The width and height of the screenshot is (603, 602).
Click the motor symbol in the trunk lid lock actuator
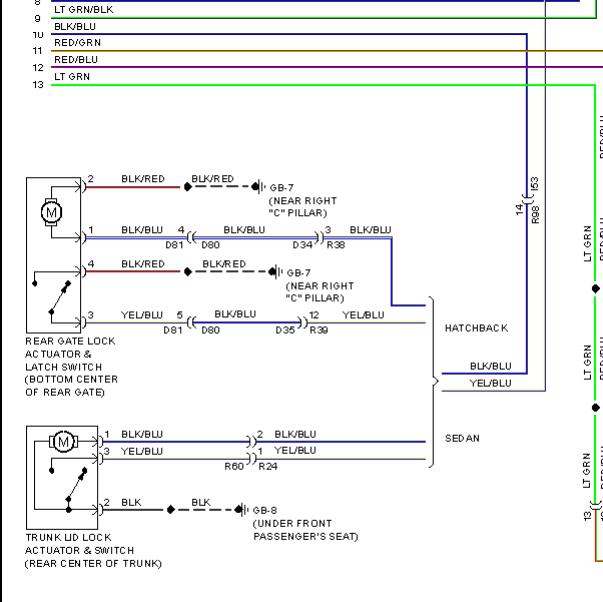(63, 442)
